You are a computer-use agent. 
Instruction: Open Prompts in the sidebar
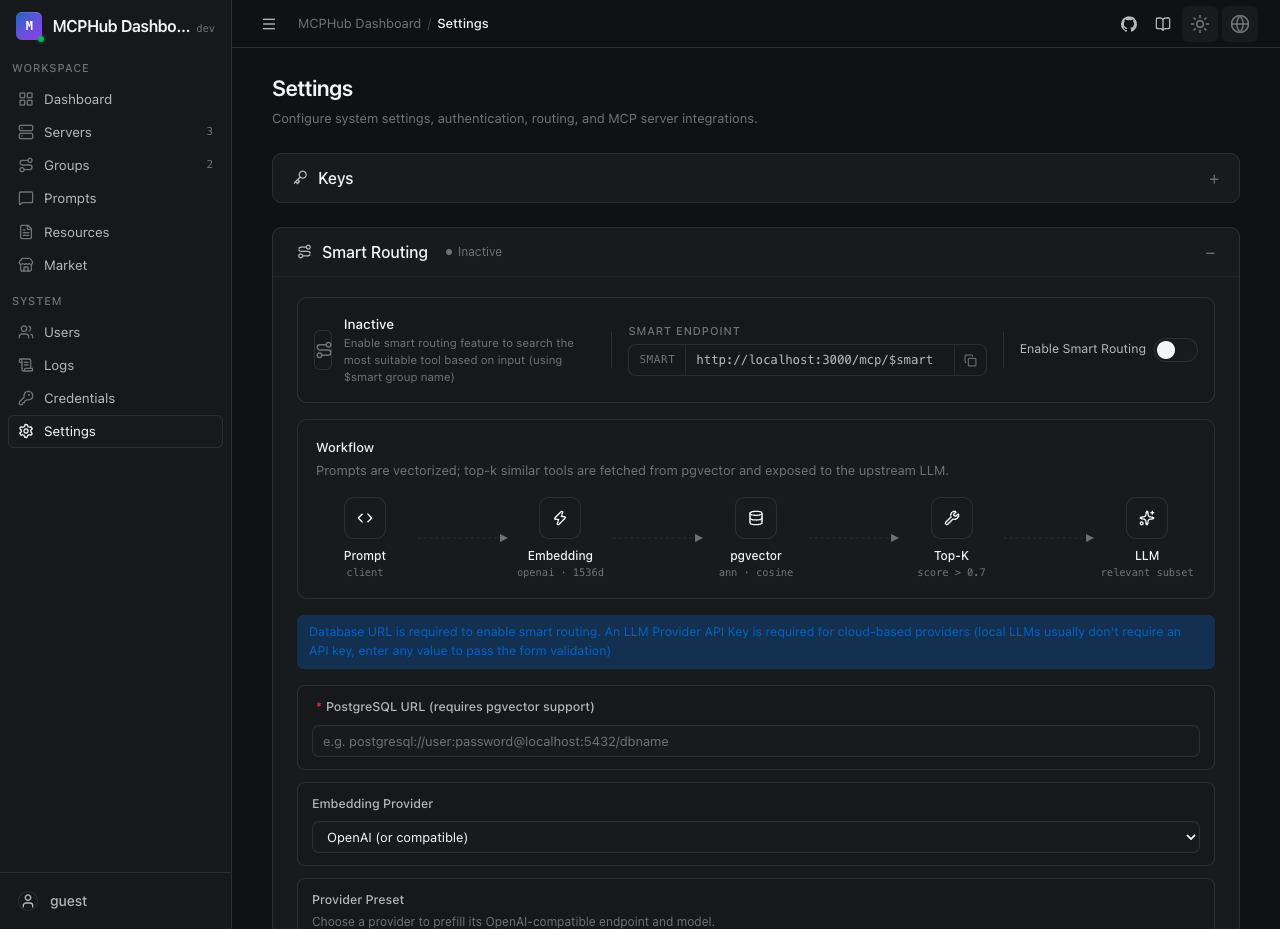(x=115, y=198)
